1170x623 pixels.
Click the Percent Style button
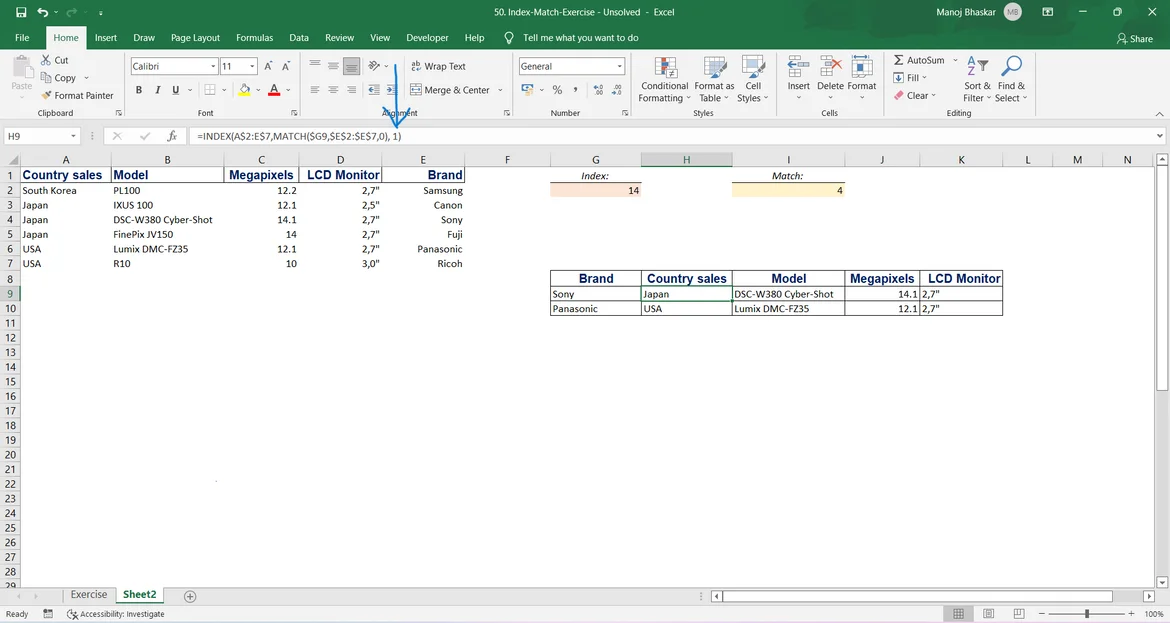click(x=557, y=90)
